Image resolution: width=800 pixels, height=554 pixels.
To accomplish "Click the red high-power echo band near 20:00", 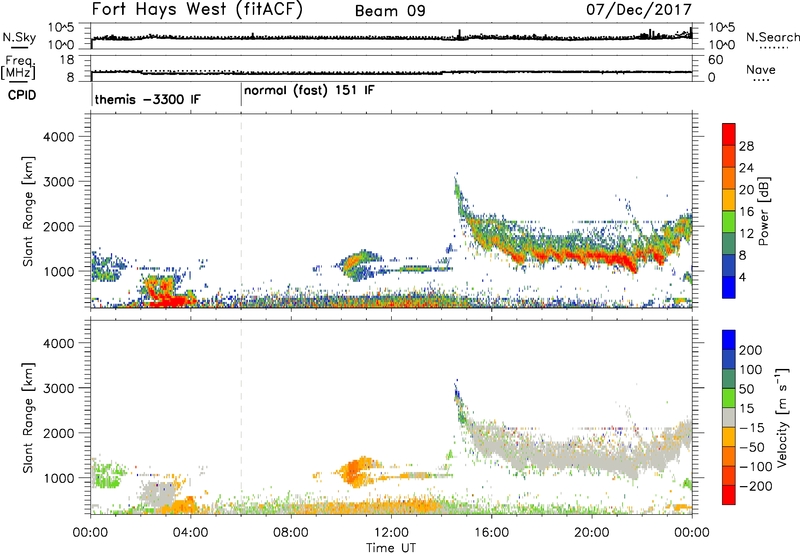I will pos(592,256).
